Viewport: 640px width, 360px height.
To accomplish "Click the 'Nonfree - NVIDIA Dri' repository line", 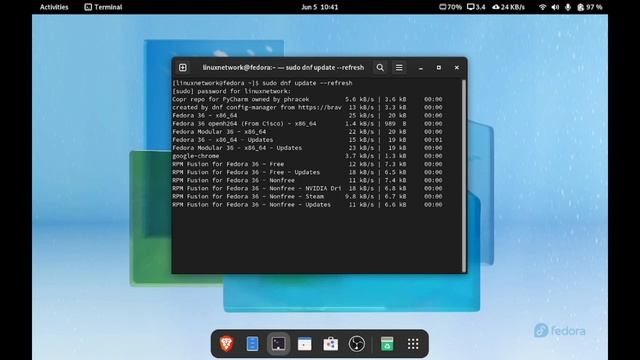I will (307, 188).
